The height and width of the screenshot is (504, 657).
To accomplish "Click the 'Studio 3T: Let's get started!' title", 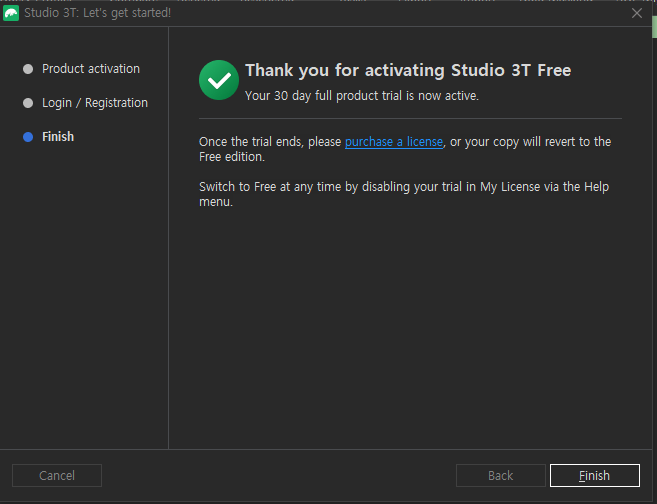I will point(98,13).
